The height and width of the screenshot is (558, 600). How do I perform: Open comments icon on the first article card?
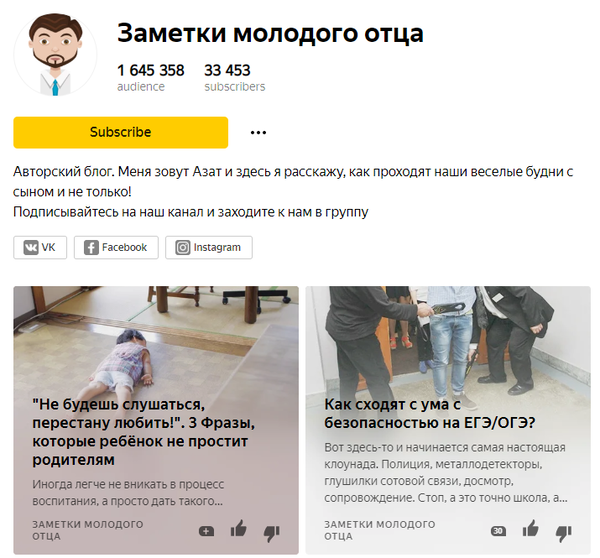[206, 531]
